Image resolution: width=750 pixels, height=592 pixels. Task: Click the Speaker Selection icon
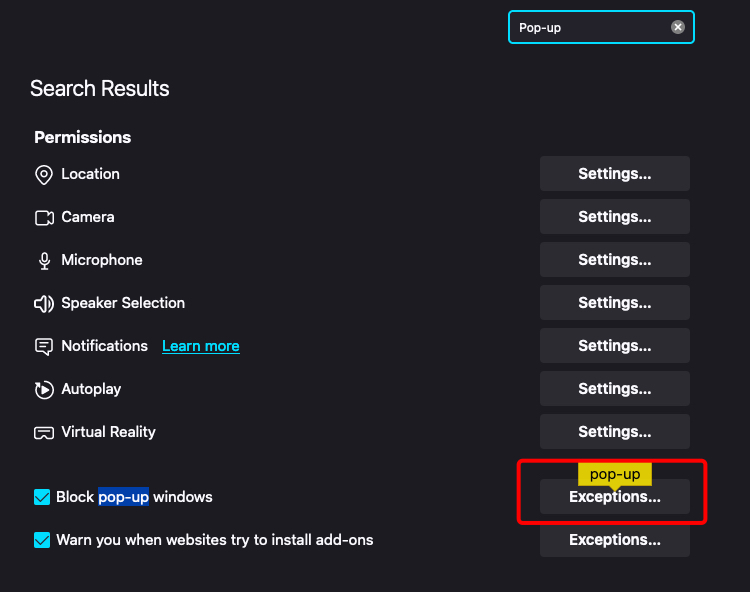click(44, 303)
